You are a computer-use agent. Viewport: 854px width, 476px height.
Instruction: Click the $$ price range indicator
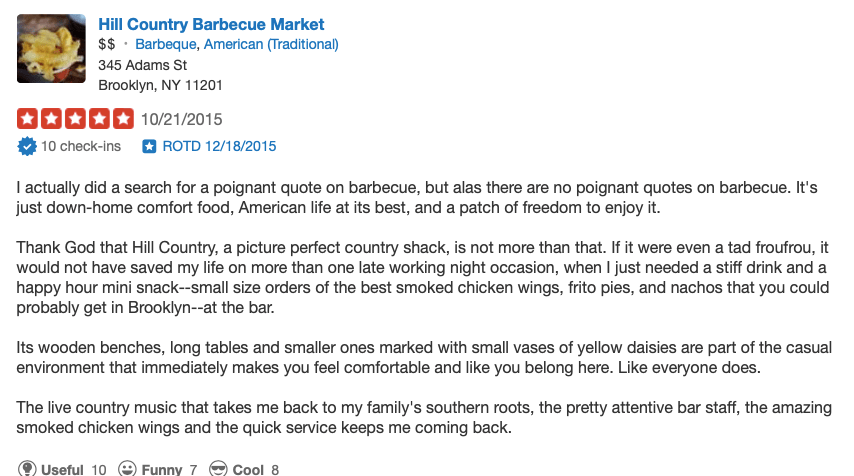pos(107,44)
